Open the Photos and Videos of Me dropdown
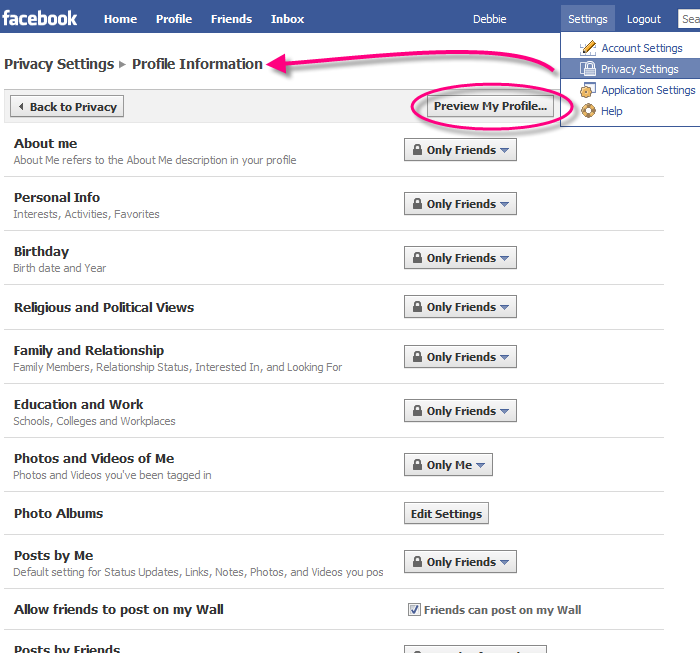This screenshot has height=653, width=700. point(448,465)
